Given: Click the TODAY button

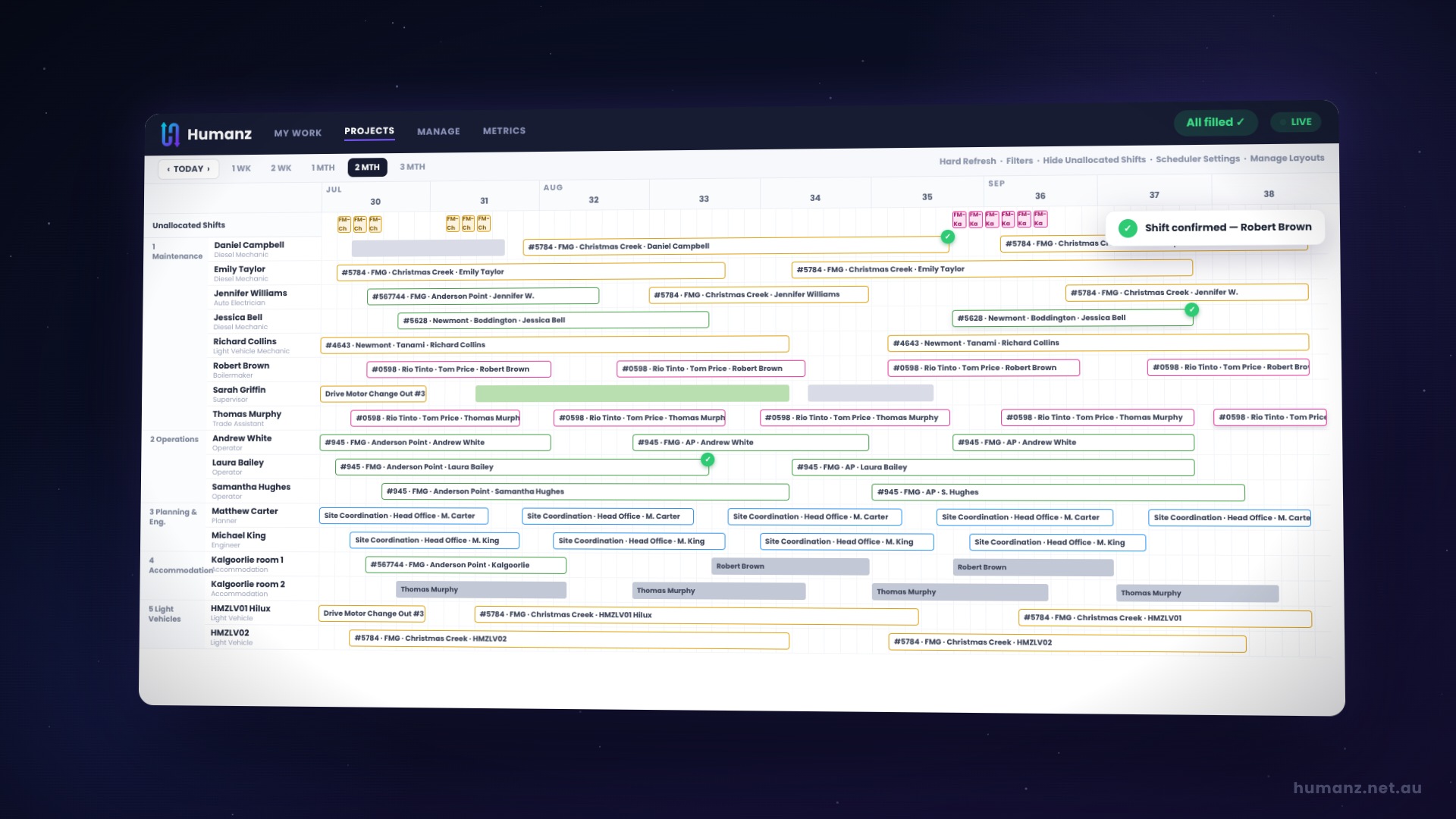Looking at the screenshot, I should click(188, 169).
